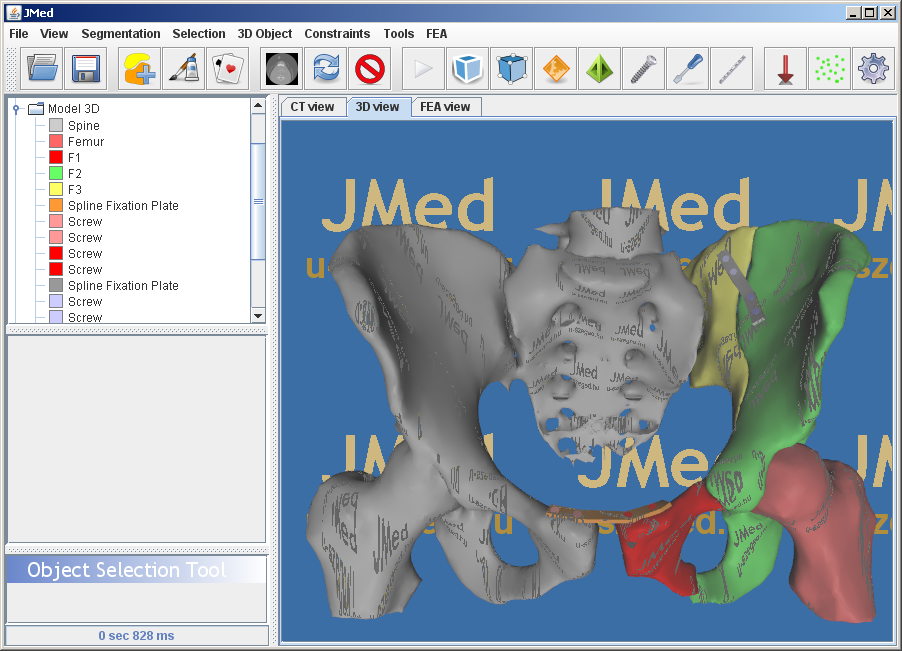This screenshot has width=902, height=651.
Task: Switch to the FEA view tab
Action: (445, 107)
